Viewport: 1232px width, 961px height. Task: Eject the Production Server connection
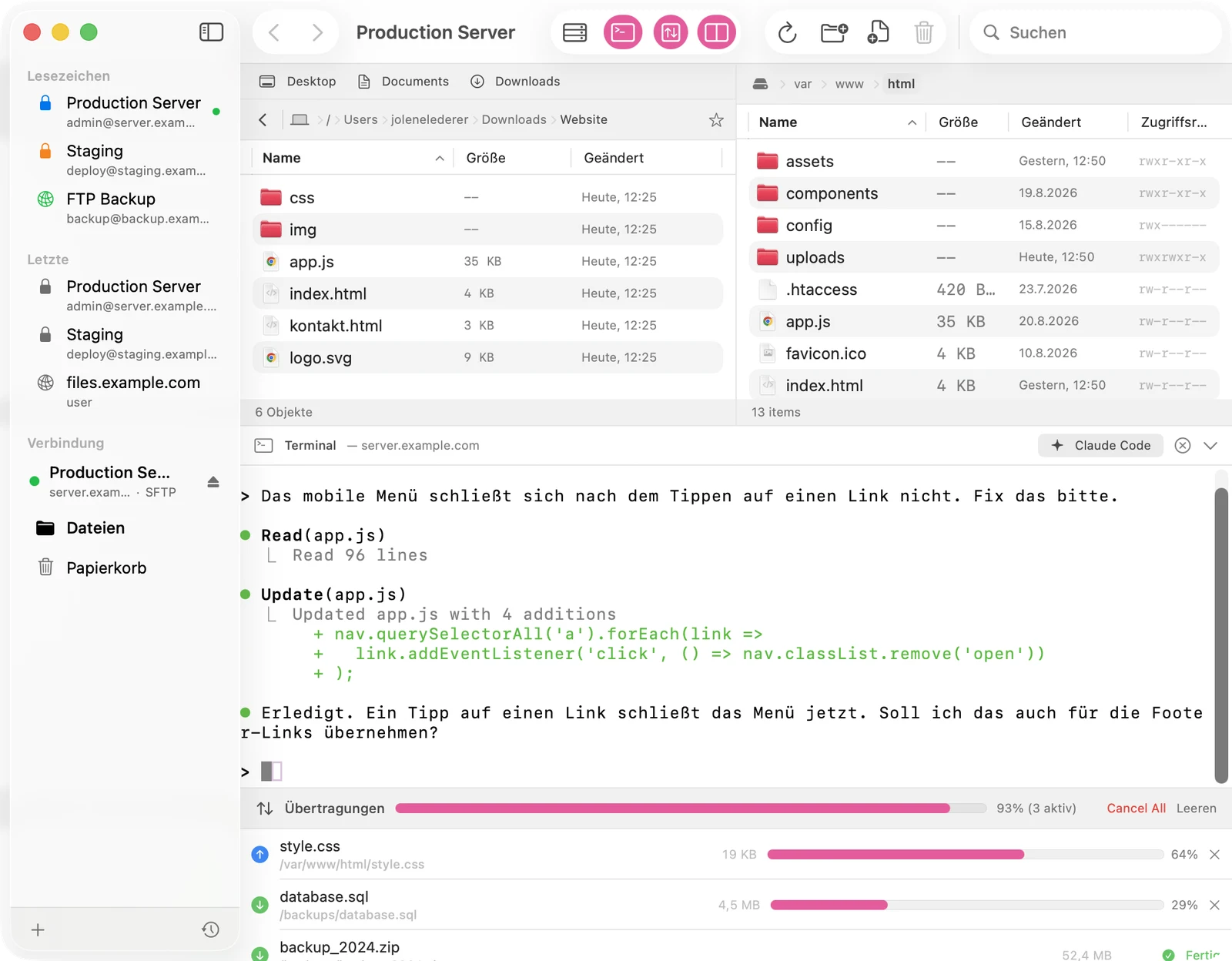(213, 482)
